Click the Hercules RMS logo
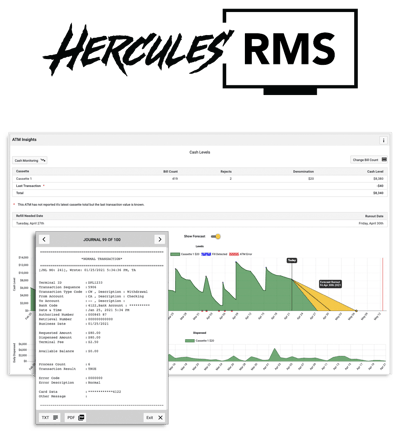 pyautogui.click(x=200, y=52)
